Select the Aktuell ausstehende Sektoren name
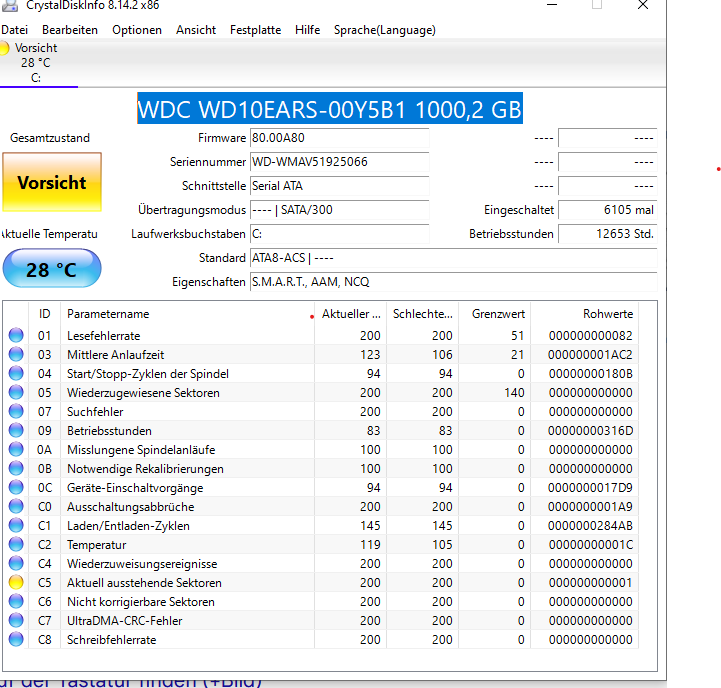721x688 pixels. [x=144, y=583]
